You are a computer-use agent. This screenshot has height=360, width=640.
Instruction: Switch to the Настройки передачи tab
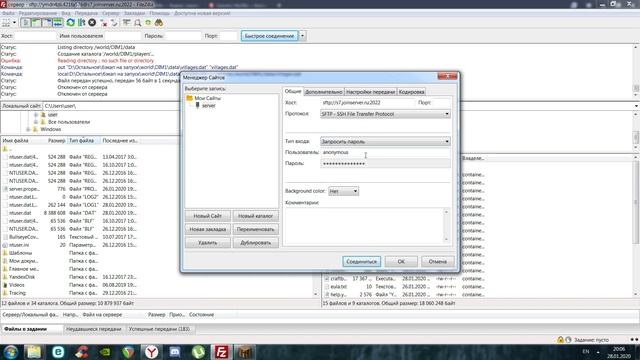click(371, 92)
